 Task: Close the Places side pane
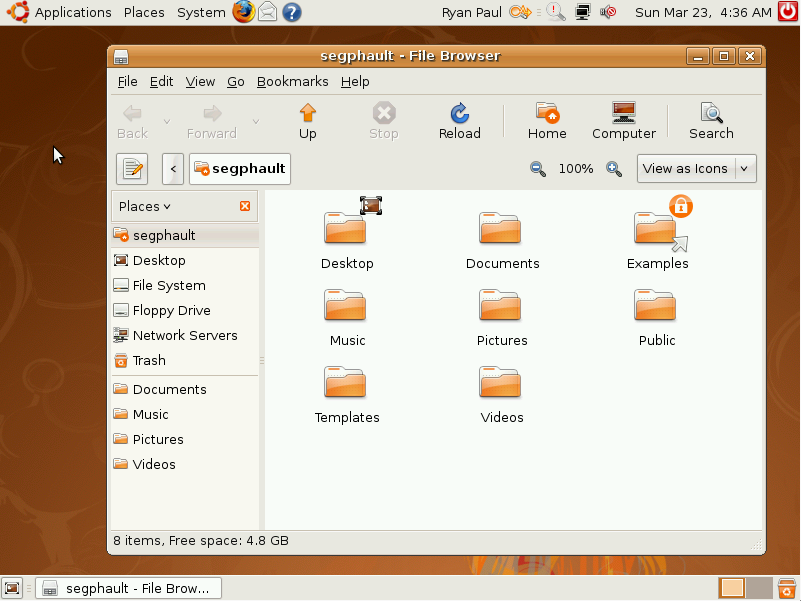click(x=245, y=206)
